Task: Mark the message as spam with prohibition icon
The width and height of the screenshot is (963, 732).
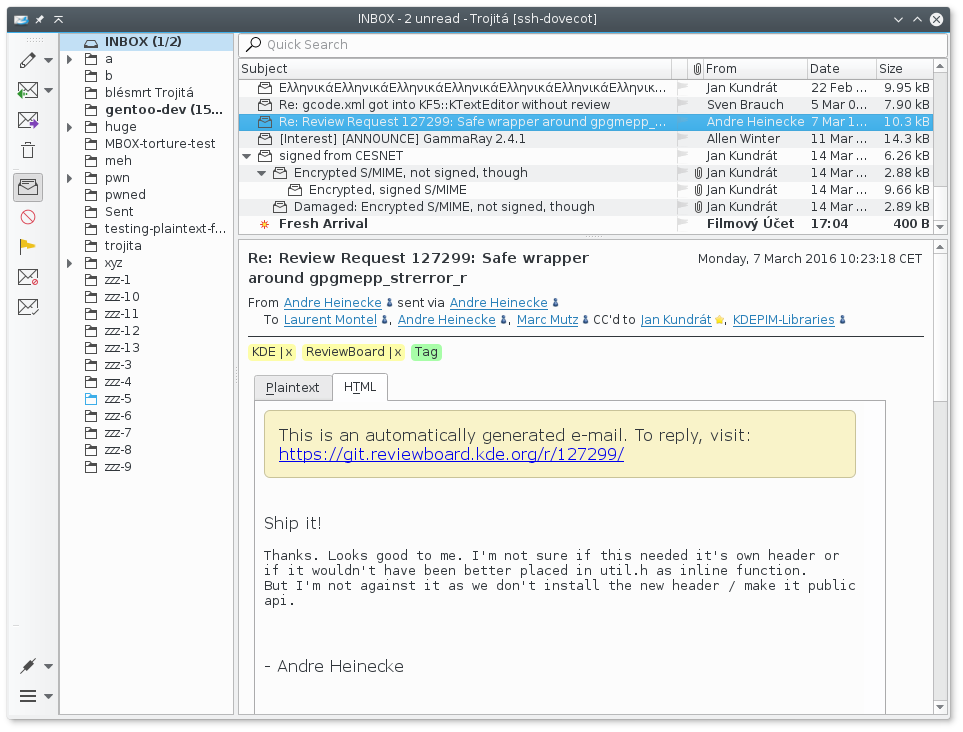Action: [27, 216]
